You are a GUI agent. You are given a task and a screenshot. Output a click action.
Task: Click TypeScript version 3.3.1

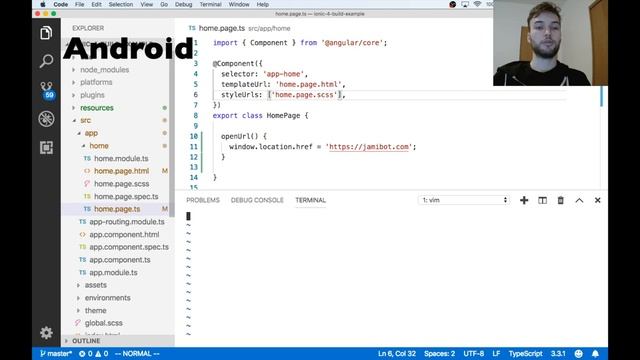[x=558, y=354]
